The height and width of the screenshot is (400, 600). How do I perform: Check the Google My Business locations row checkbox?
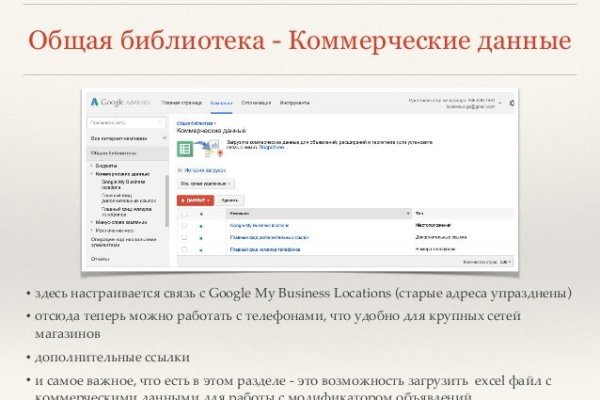pyautogui.click(x=183, y=226)
